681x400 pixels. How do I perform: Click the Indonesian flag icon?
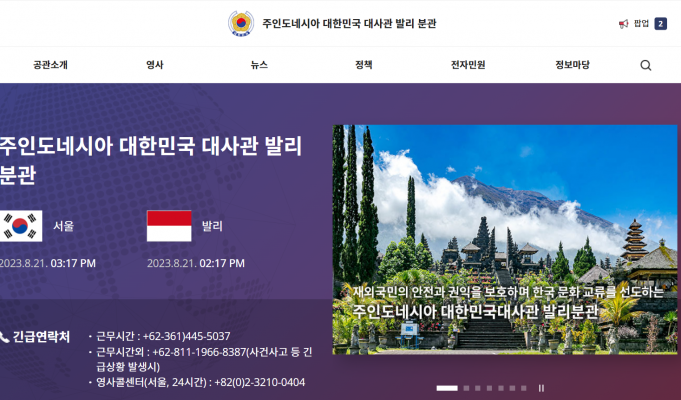tap(169, 226)
